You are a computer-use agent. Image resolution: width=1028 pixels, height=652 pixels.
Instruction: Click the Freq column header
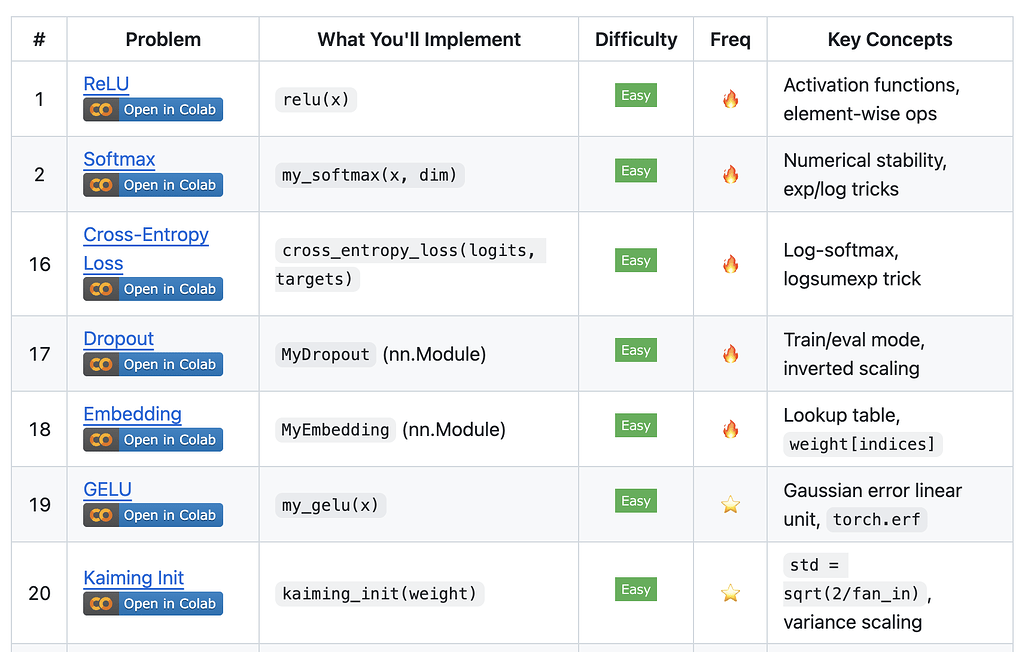click(x=730, y=39)
